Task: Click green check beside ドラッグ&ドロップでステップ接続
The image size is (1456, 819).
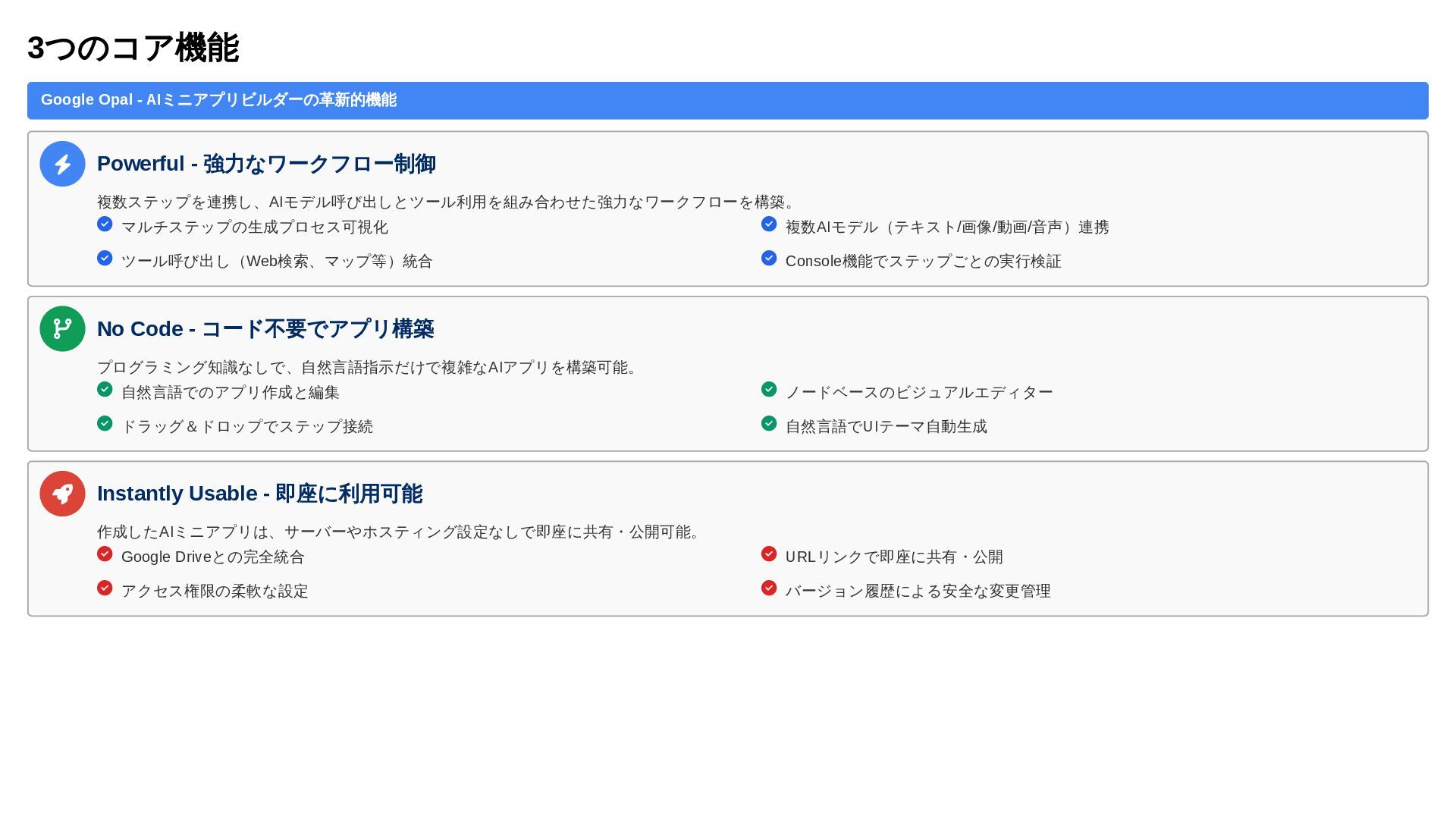Action: (105, 424)
